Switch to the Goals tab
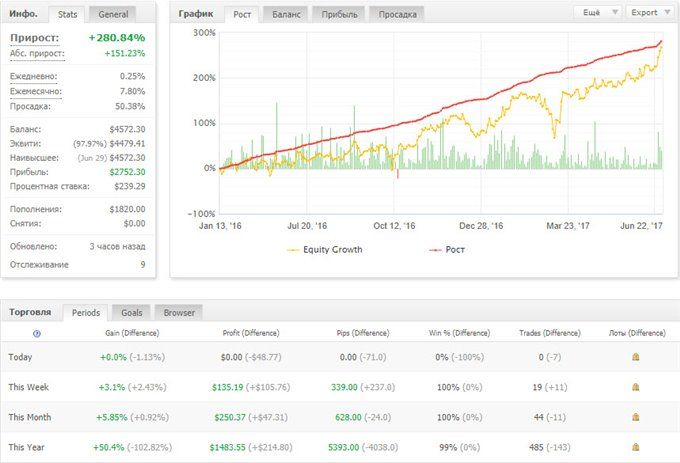This screenshot has width=680, height=463. pyautogui.click(x=131, y=313)
